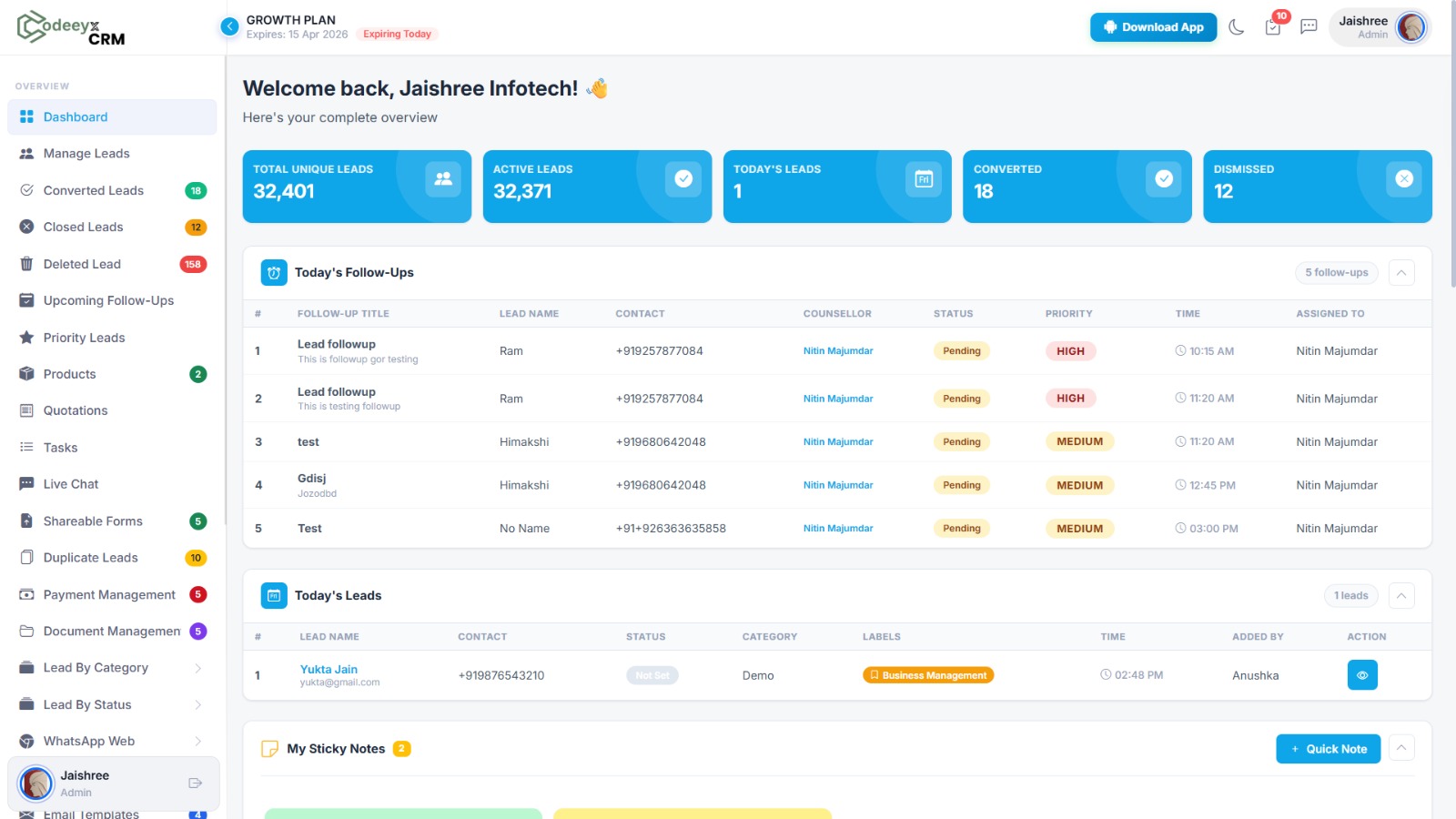
Task: Click Converted card checkmark icon
Action: (x=1164, y=179)
